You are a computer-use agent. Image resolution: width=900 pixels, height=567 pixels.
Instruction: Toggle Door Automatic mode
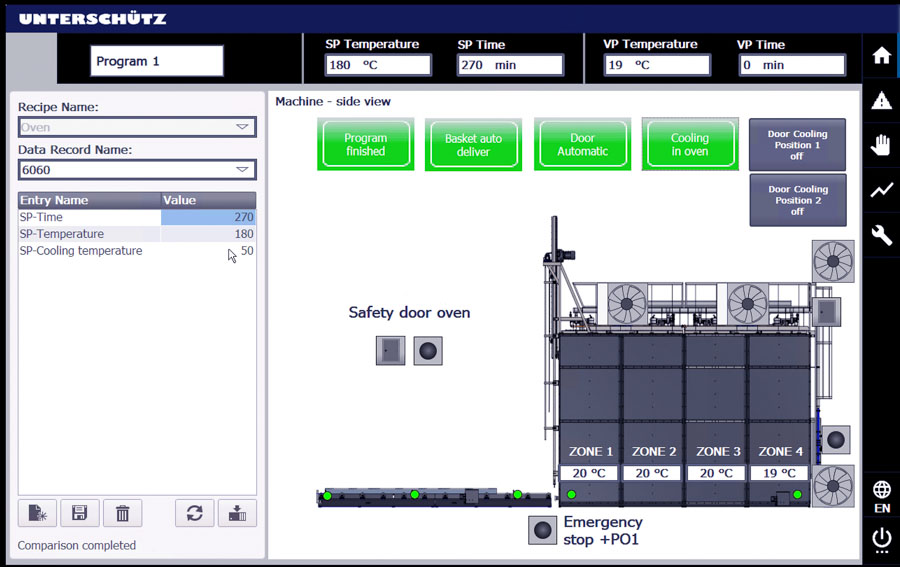click(x=582, y=145)
